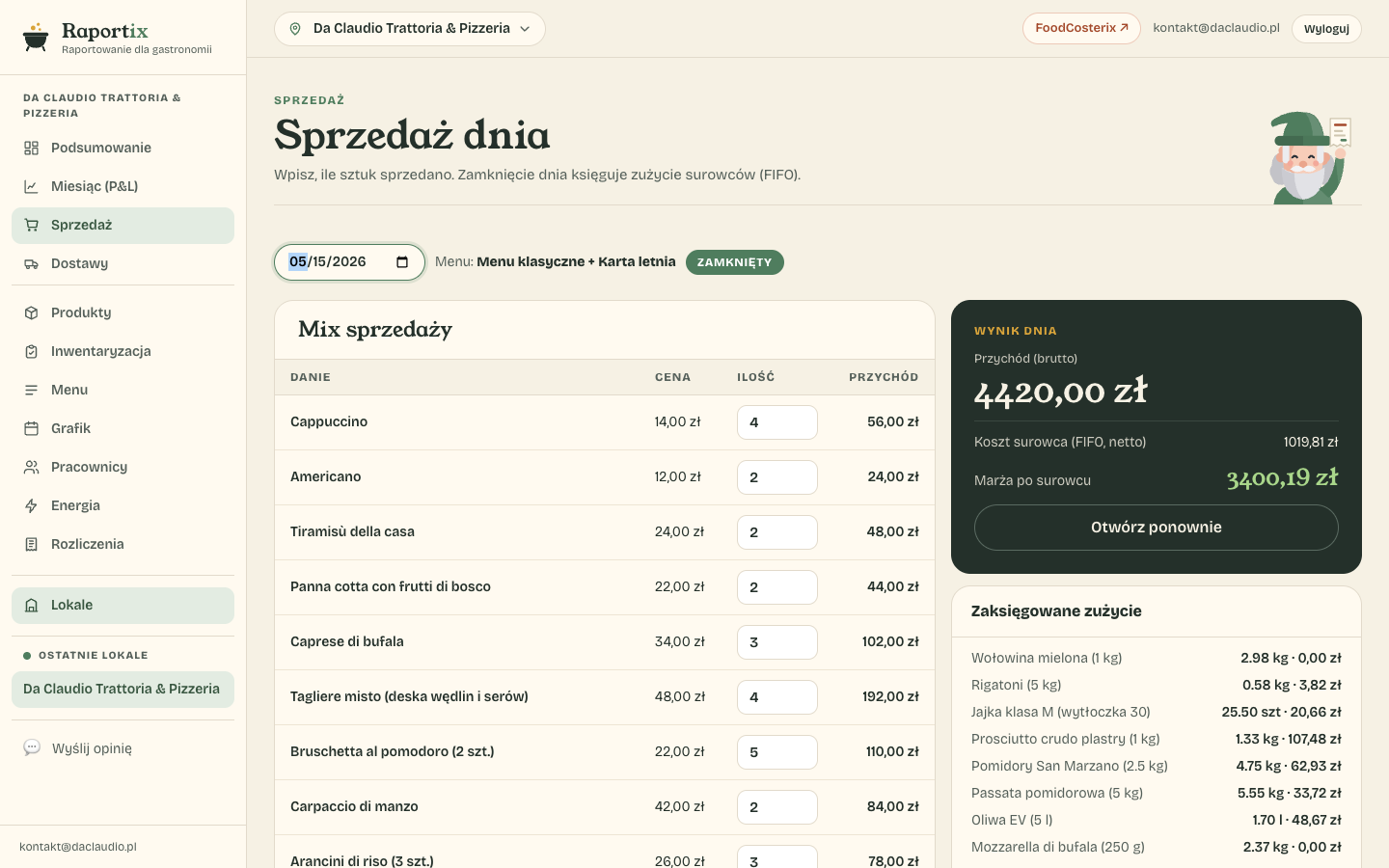Open the Lokale page
The height and width of the screenshot is (868, 1389).
[x=123, y=605]
